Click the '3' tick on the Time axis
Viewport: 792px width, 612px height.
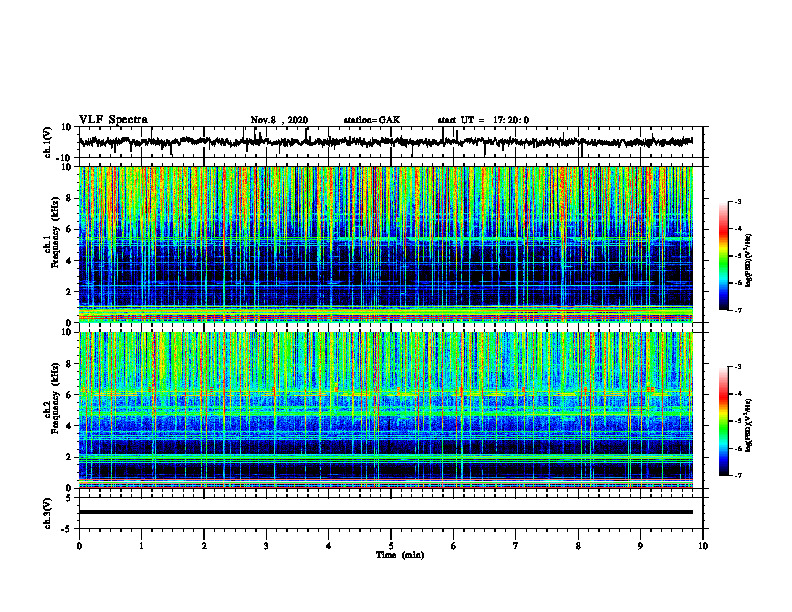[x=266, y=546]
